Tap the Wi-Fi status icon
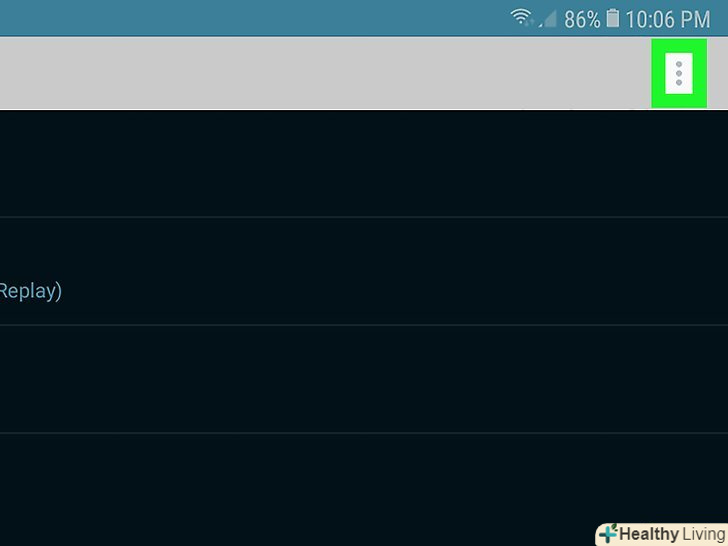 click(521, 17)
